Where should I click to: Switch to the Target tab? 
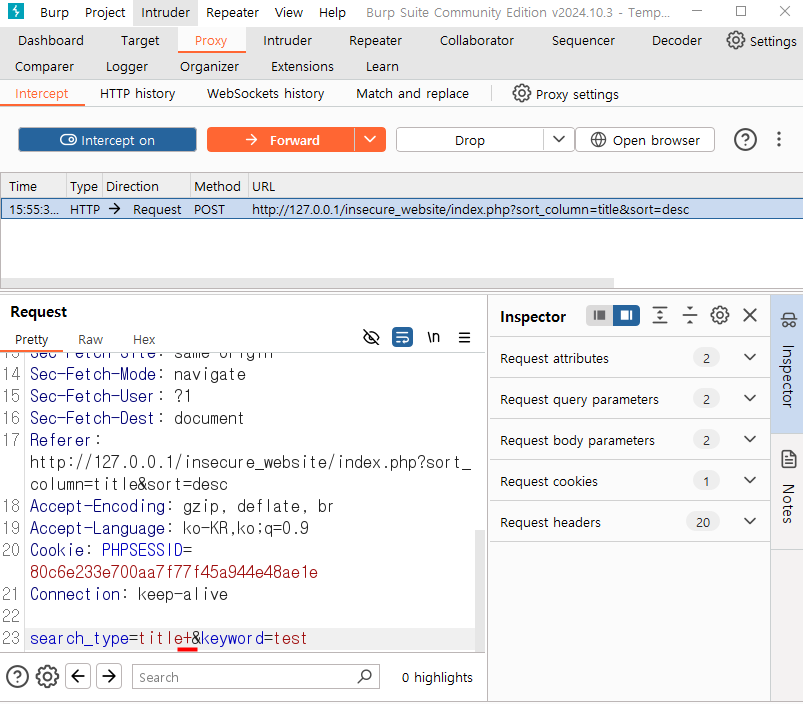click(140, 40)
